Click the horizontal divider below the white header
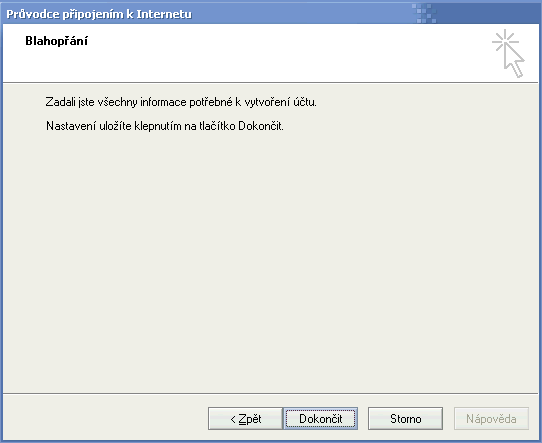 pyautogui.click(x=270, y=83)
